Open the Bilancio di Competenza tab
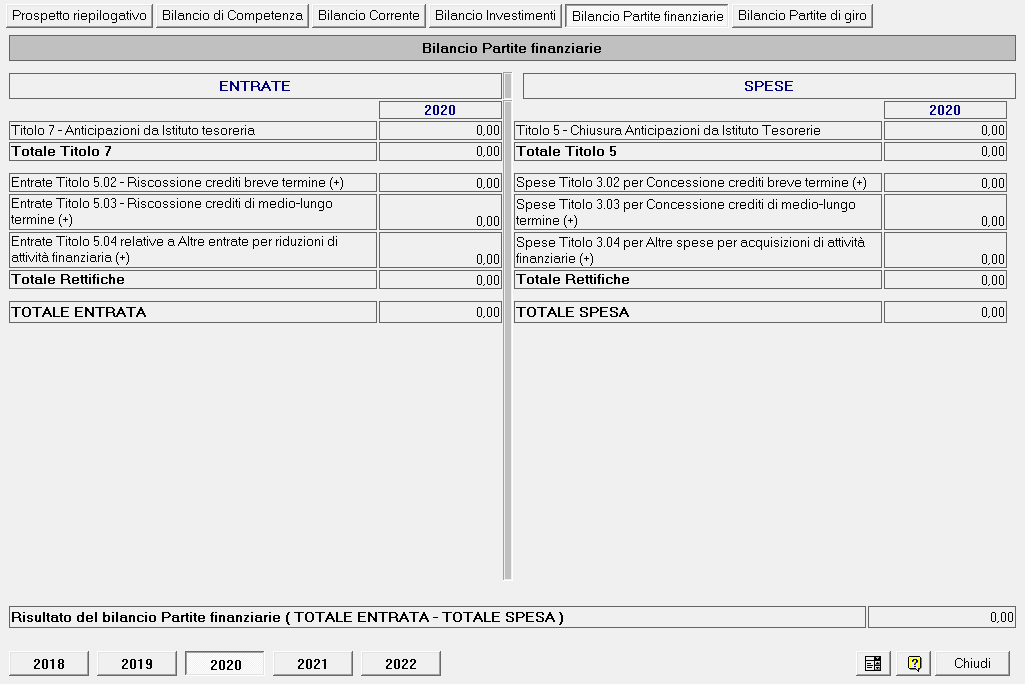 (232, 16)
